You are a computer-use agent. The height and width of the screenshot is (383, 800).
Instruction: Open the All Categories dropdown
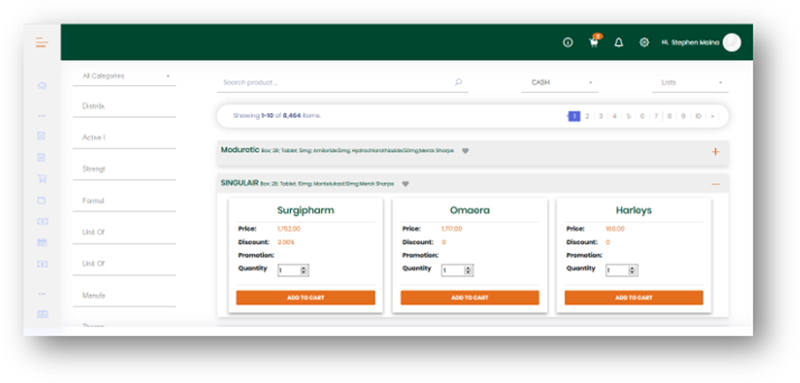124,76
